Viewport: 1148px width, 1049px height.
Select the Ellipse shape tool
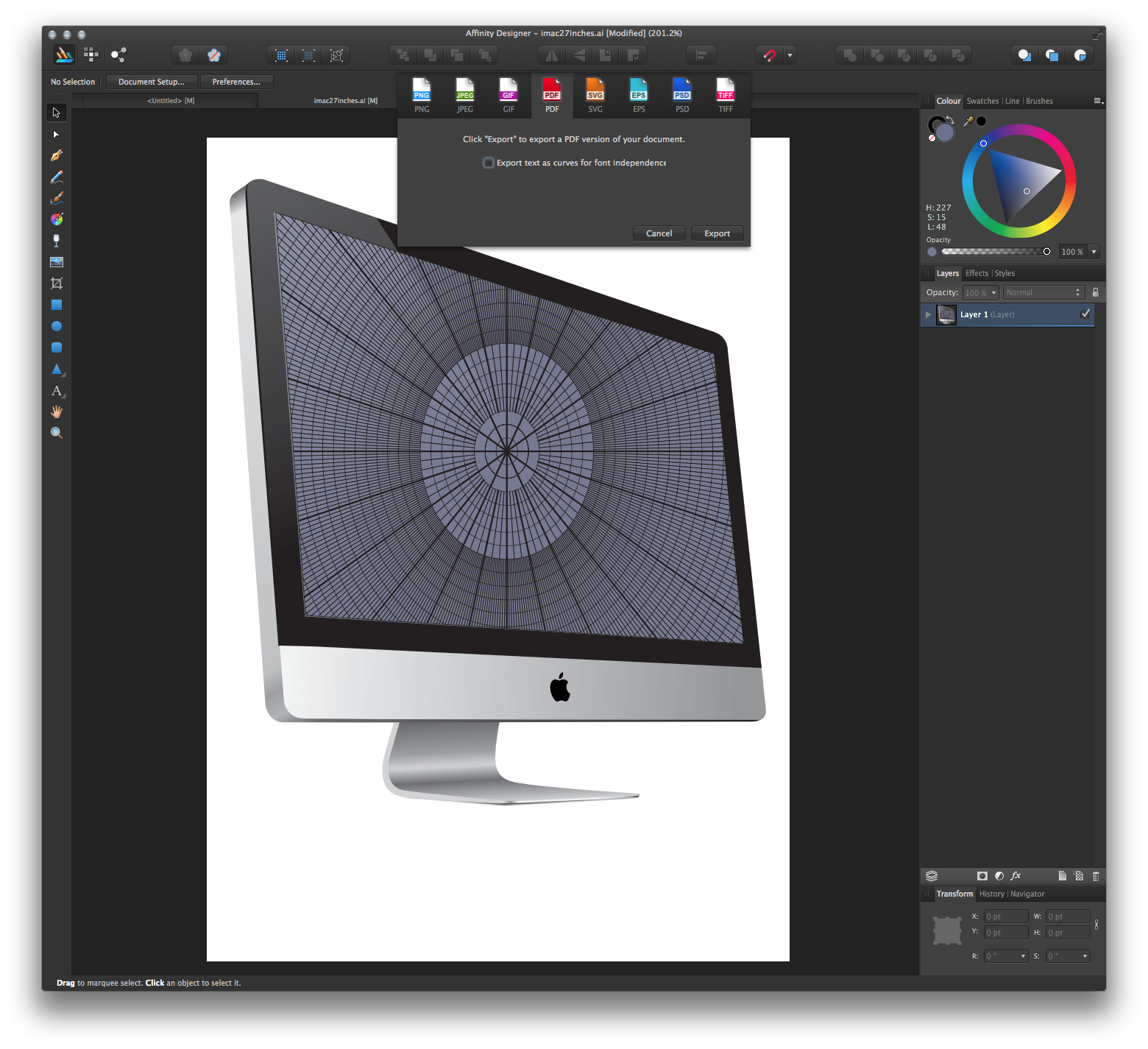[x=56, y=326]
